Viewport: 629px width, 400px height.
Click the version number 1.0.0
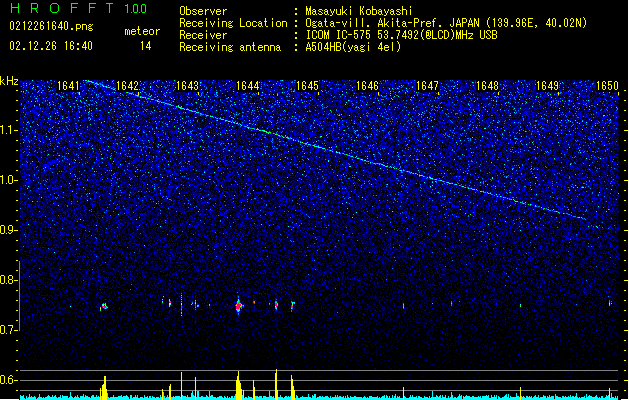[136, 9]
